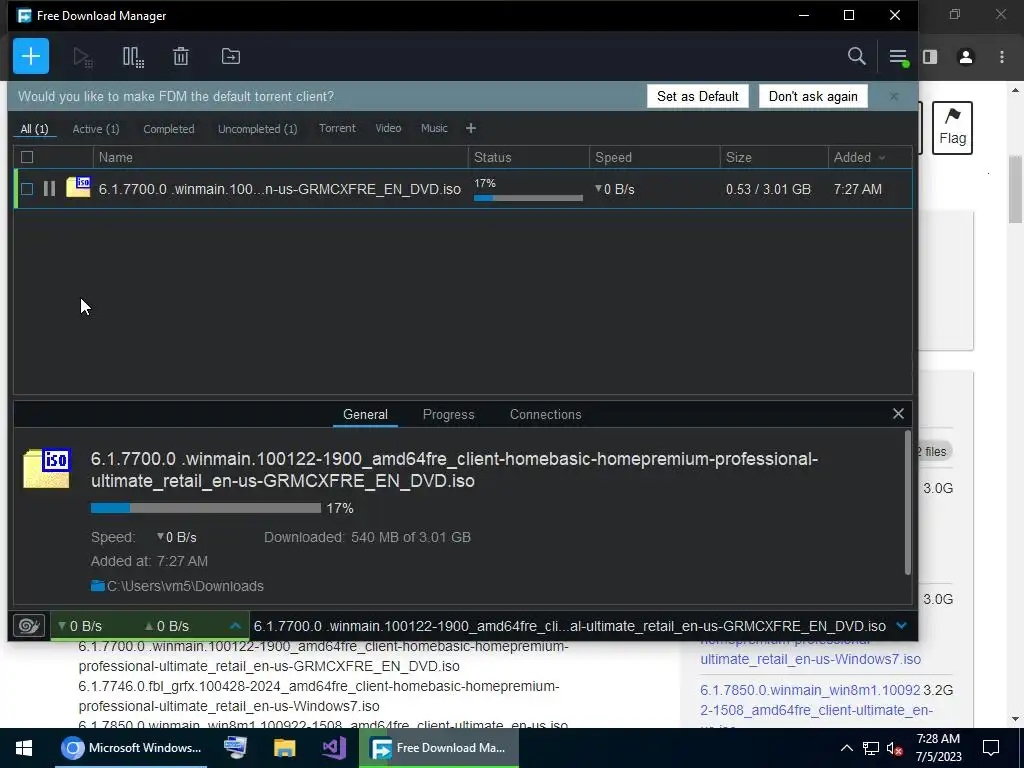
Task: Switch to Free Download Manager taskbar item
Action: click(439, 748)
